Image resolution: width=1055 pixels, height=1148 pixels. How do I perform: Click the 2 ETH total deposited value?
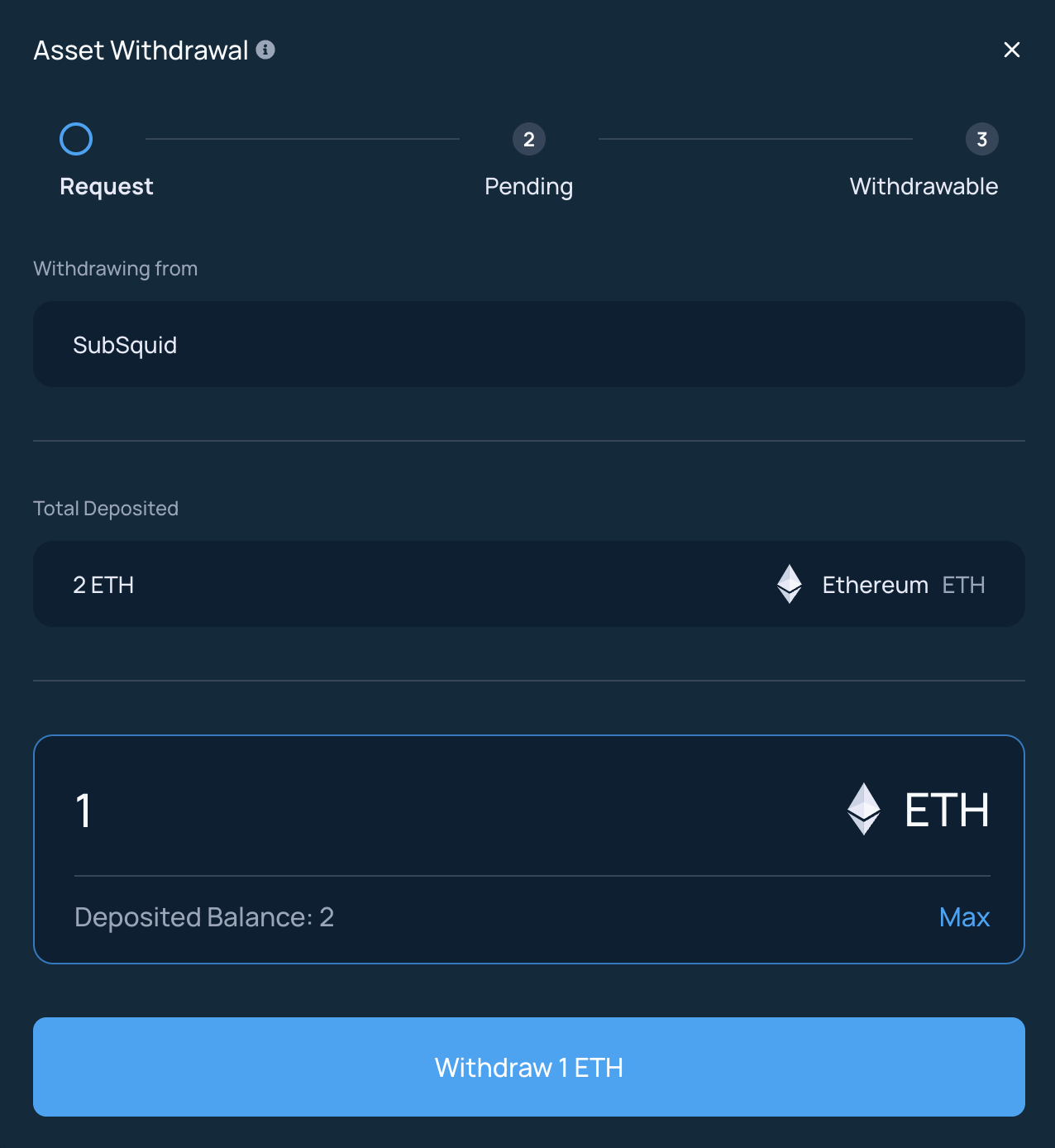(x=103, y=585)
